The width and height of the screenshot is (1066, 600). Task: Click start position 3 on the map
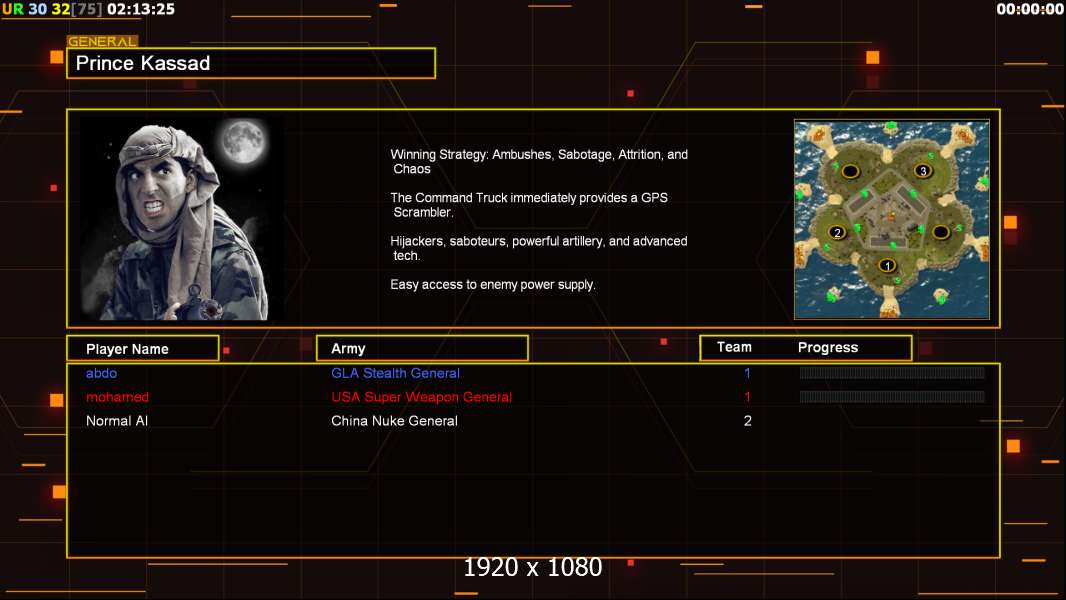point(923,171)
